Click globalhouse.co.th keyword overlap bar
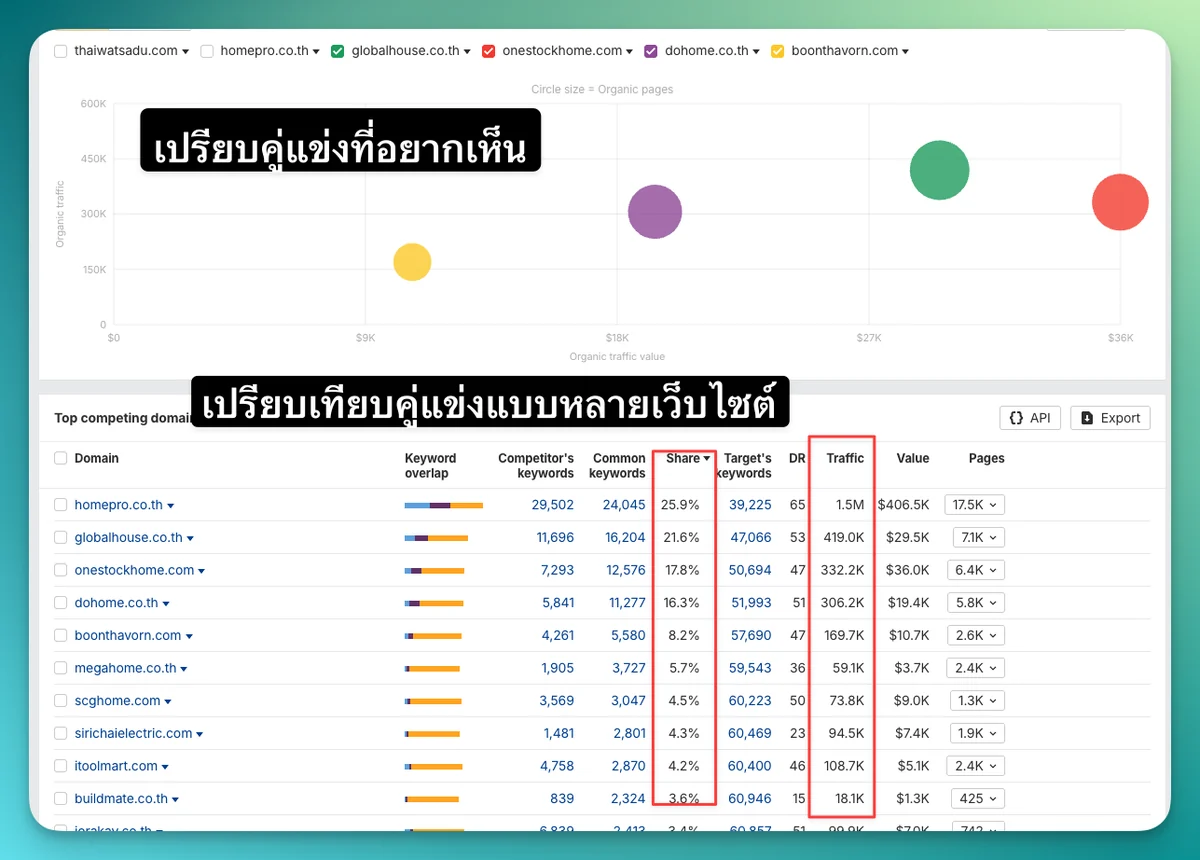The image size is (1200, 860). pyautogui.click(x=436, y=538)
